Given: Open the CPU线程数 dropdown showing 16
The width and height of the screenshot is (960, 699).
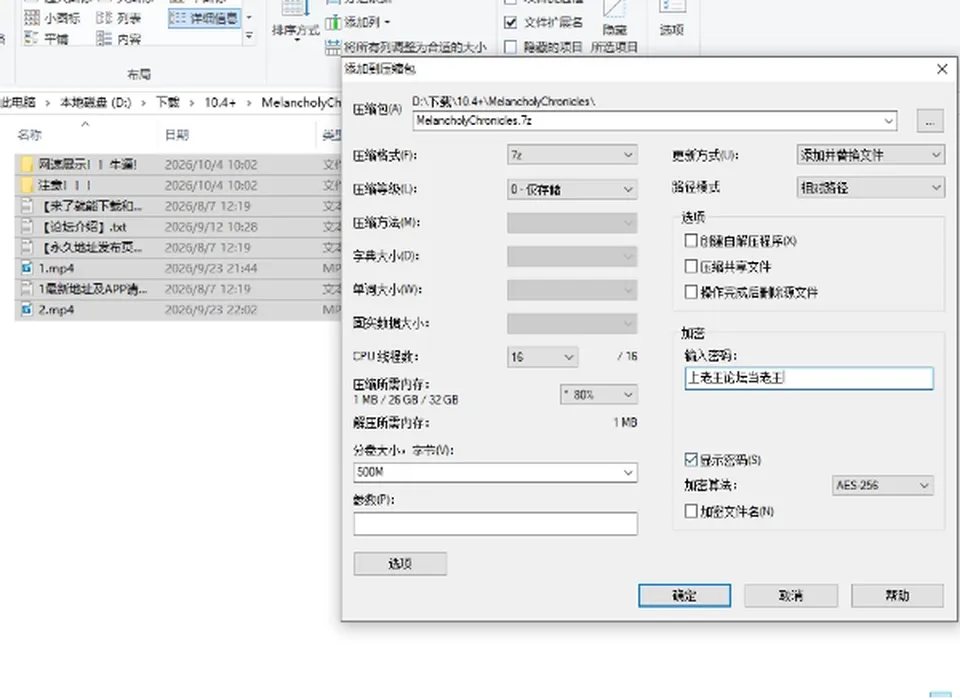Looking at the screenshot, I should pos(542,356).
